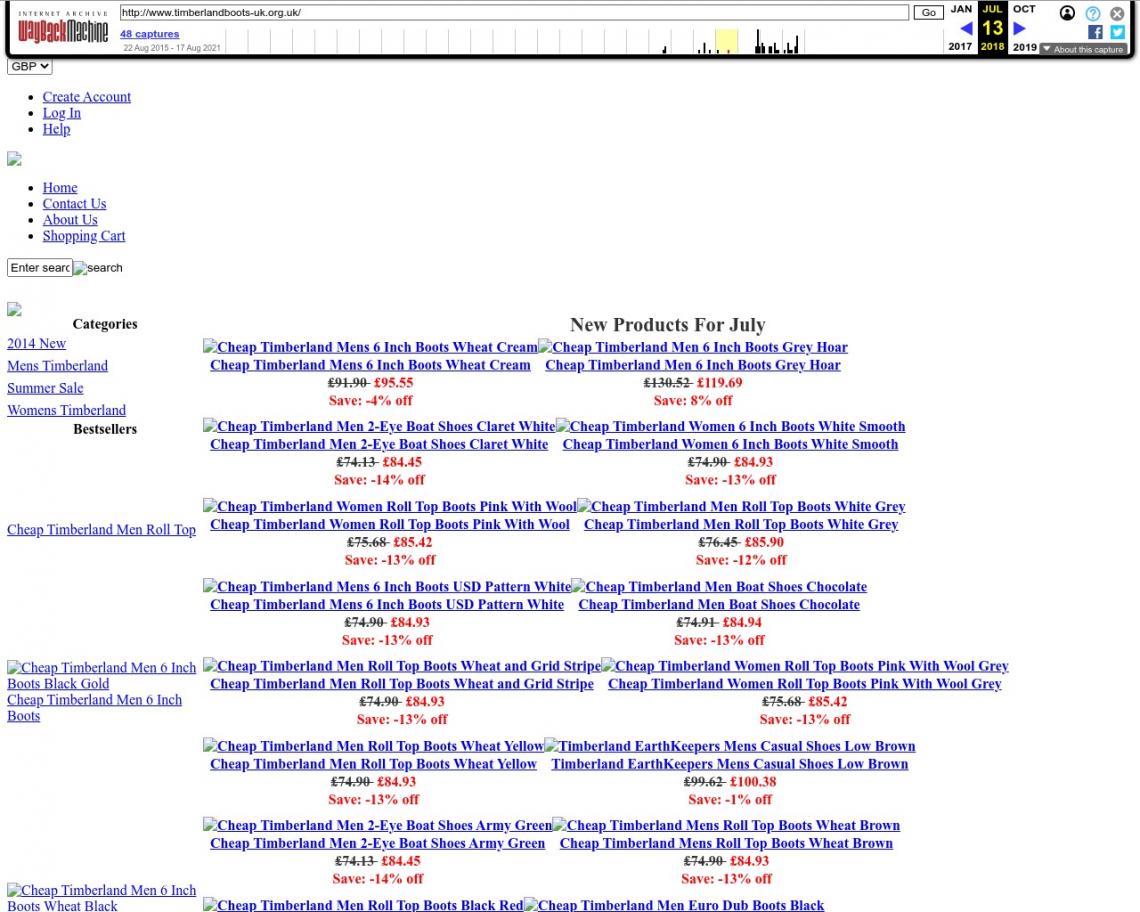
Task: Click Men Euro Dub Boots Black image
Action: (x=674, y=905)
